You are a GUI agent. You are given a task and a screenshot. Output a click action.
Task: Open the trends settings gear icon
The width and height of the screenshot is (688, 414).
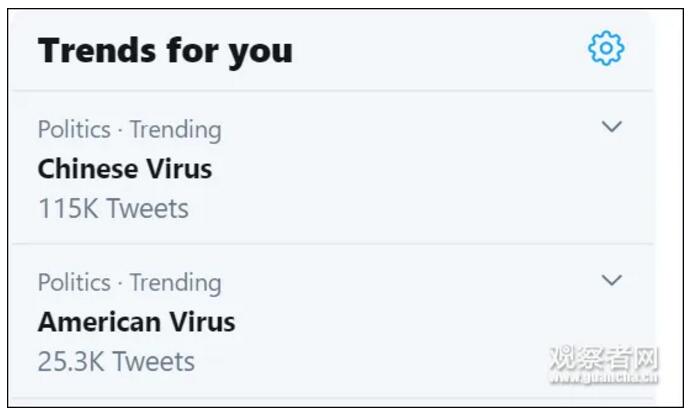(606, 48)
